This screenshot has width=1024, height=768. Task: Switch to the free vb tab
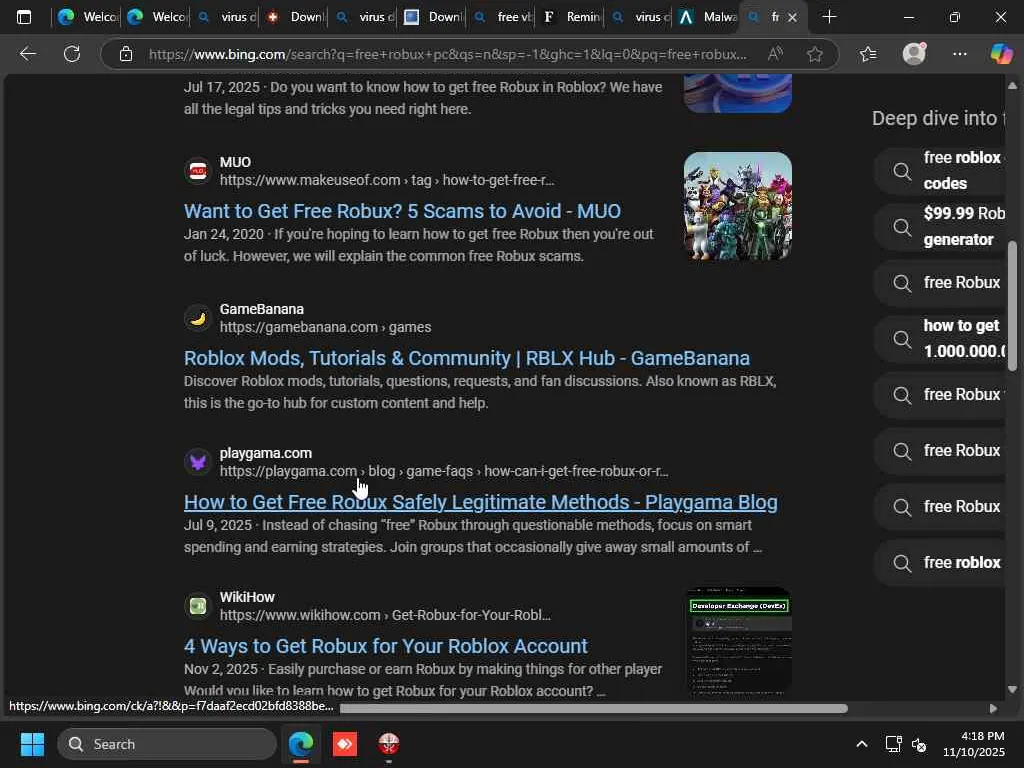[x=502, y=17]
